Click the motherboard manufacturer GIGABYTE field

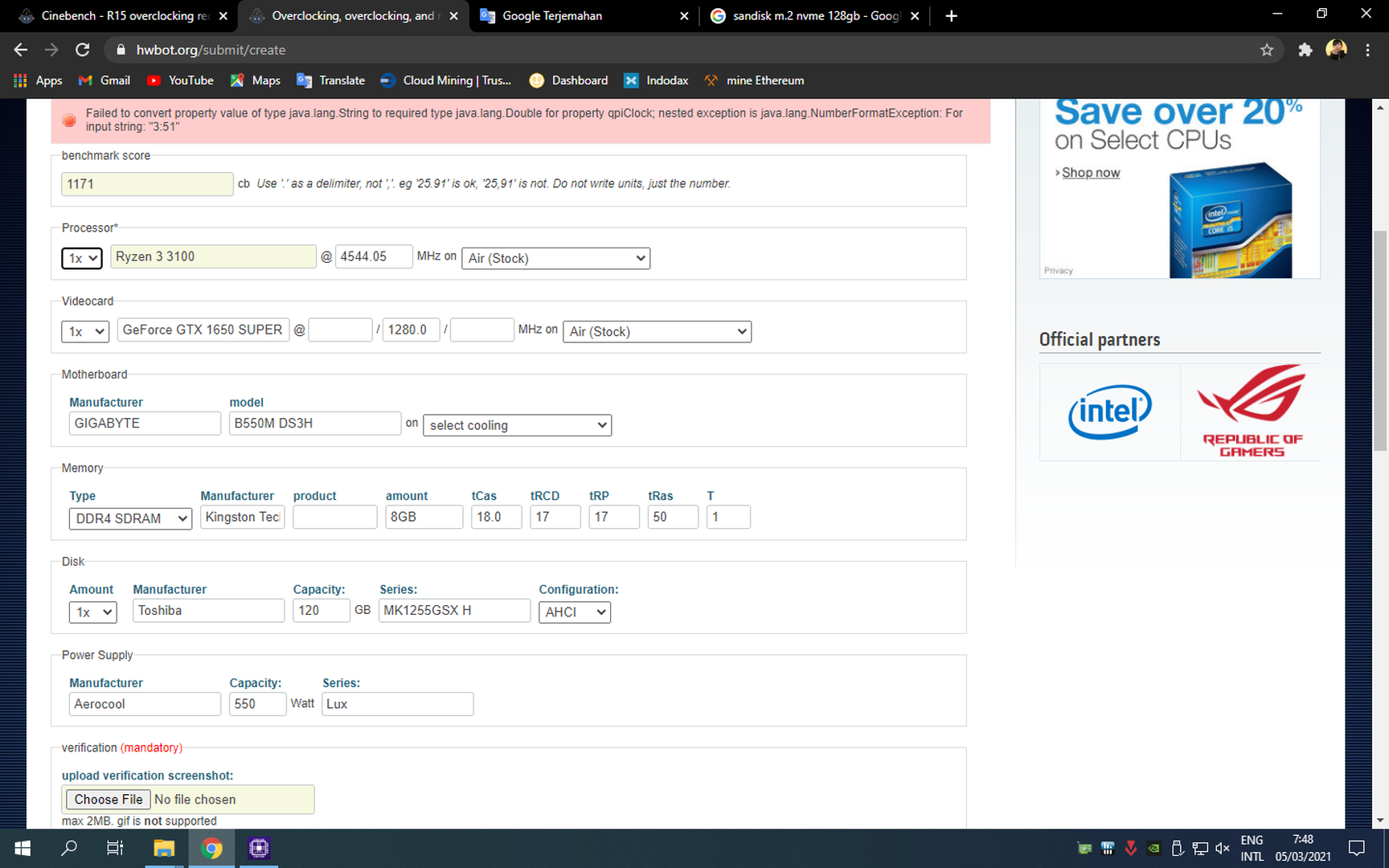pos(145,424)
